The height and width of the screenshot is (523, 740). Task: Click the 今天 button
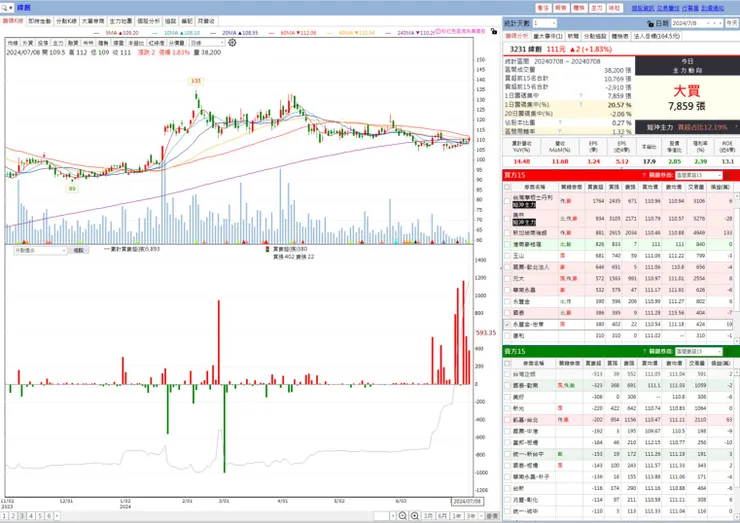click(732, 23)
